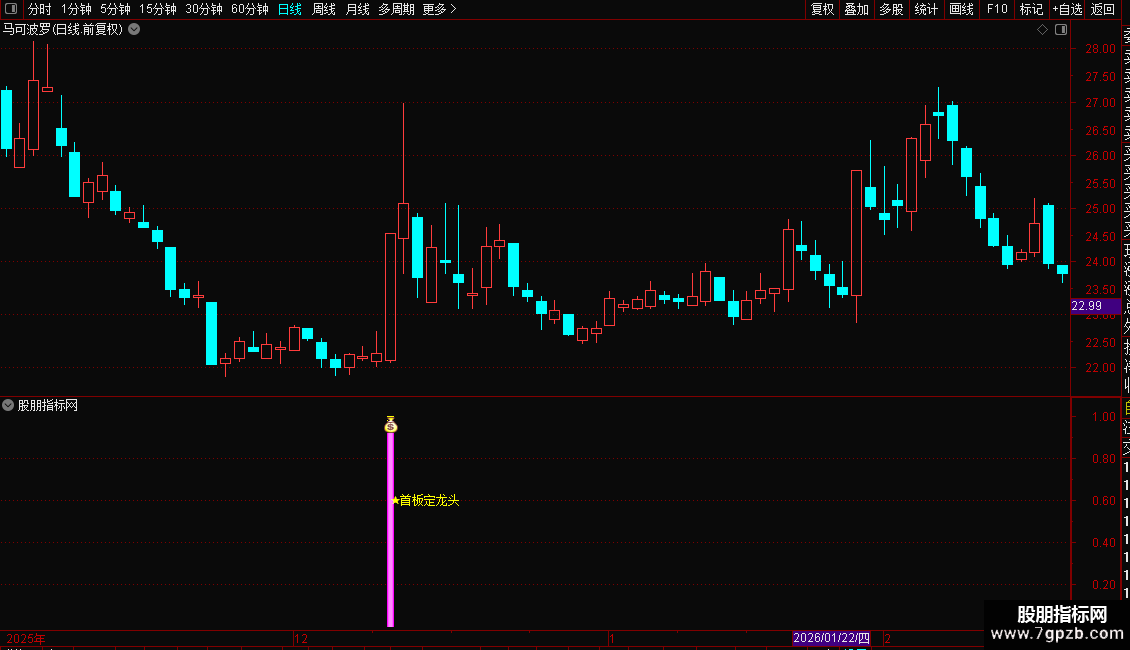The image size is (1130, 650).
Task: Open F10 company information
Action: click(x=997, y=9)
